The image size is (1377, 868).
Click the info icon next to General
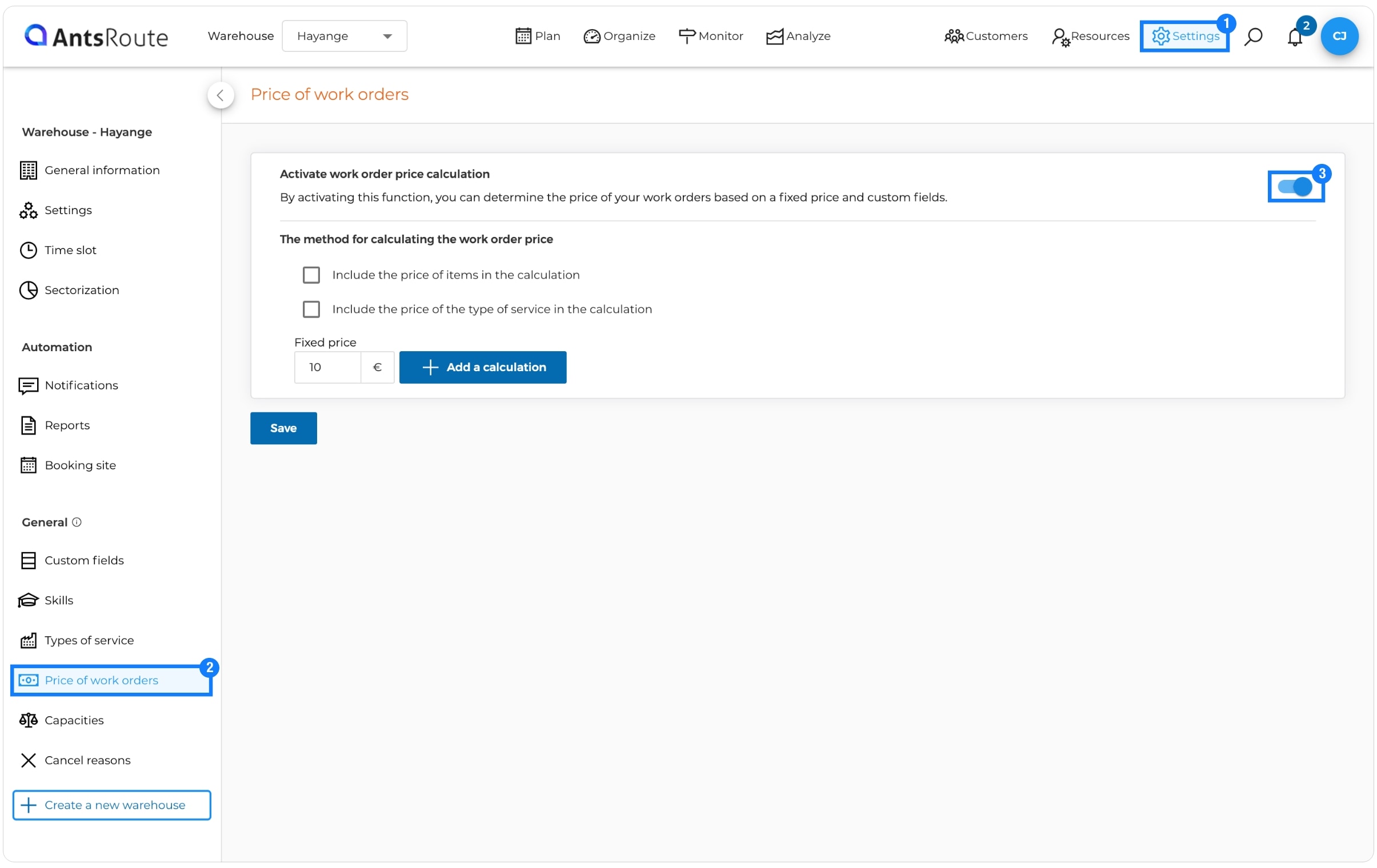(x=77, y=523)
